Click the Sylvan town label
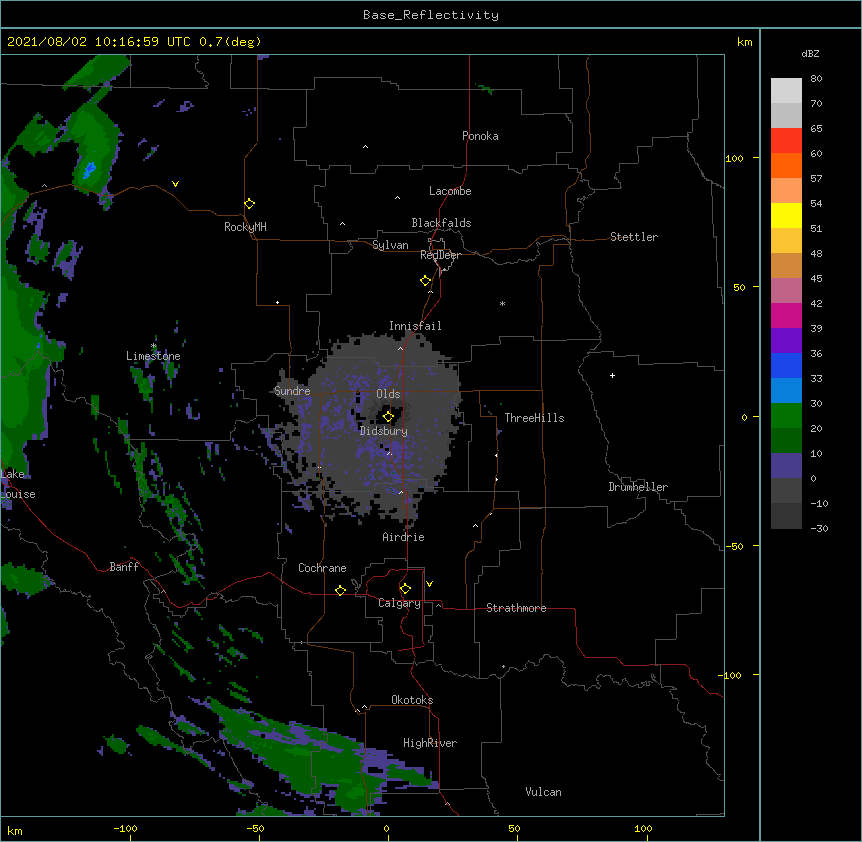Viewport: 862px width, 842px height. point(390,245)
